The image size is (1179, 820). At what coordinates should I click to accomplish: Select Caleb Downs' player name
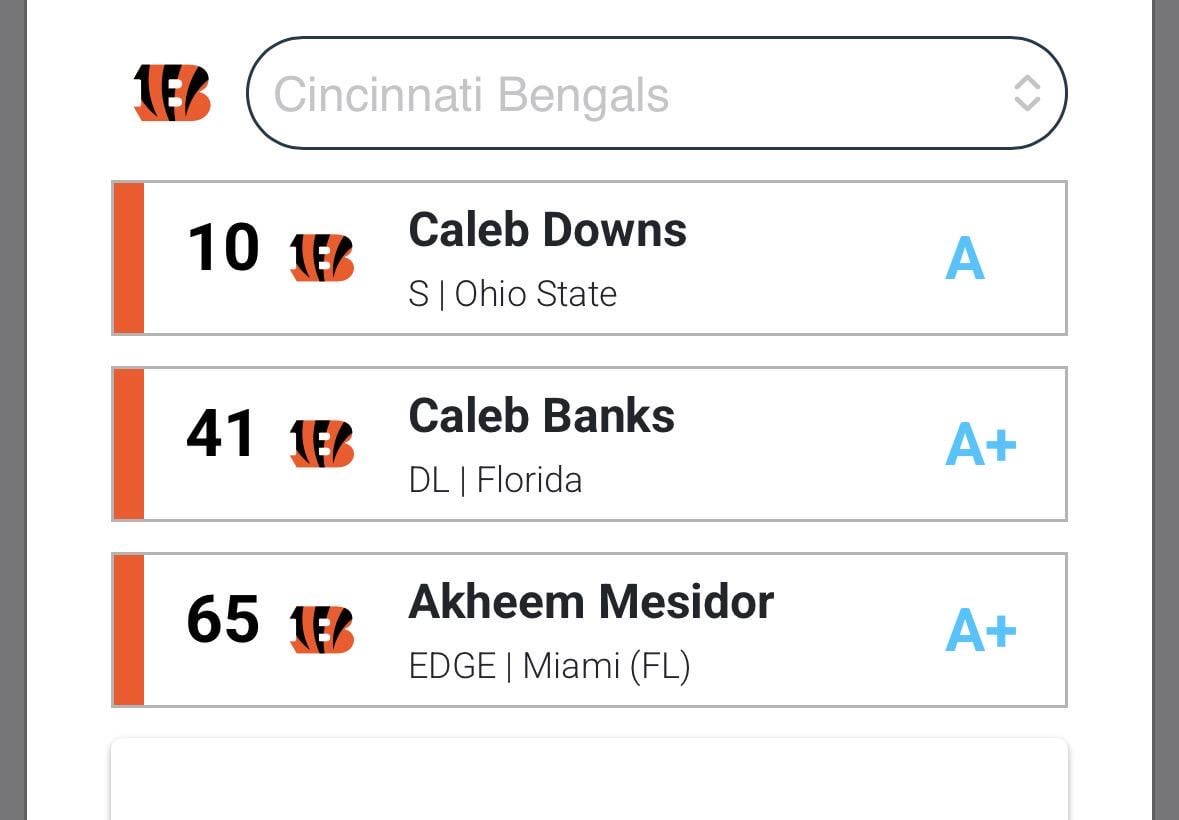(547, 230)
